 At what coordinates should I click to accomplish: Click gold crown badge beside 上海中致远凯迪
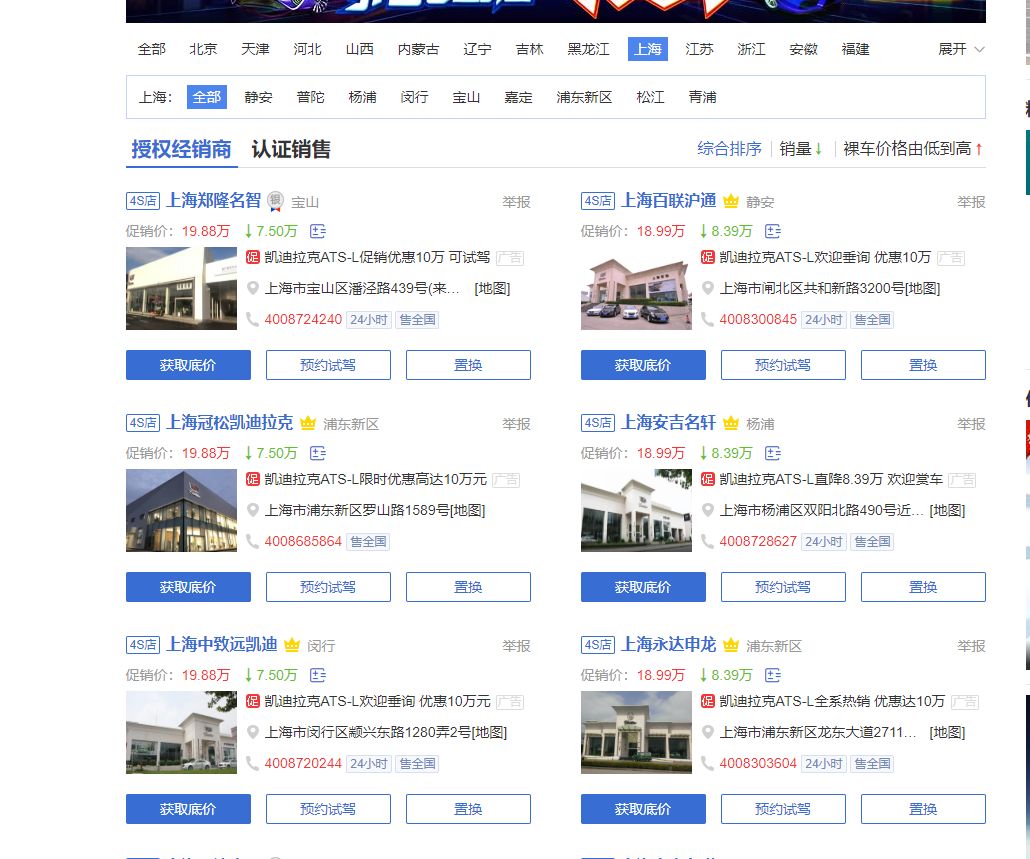tap(292, 645)
